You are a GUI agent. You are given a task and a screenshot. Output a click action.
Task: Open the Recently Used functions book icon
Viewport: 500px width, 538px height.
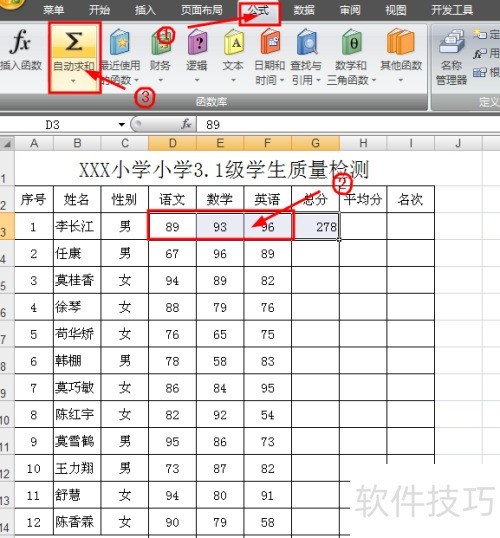point(120,42)
